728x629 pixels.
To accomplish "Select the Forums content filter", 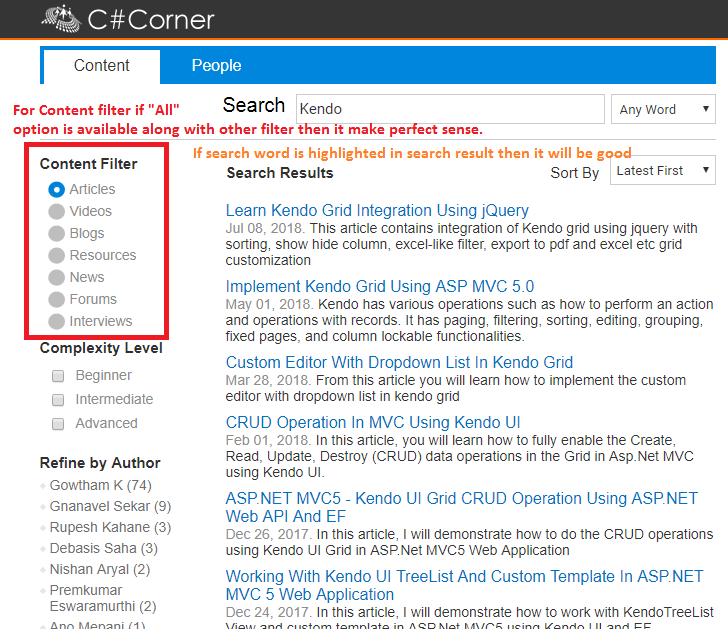I will click(57, 299).
